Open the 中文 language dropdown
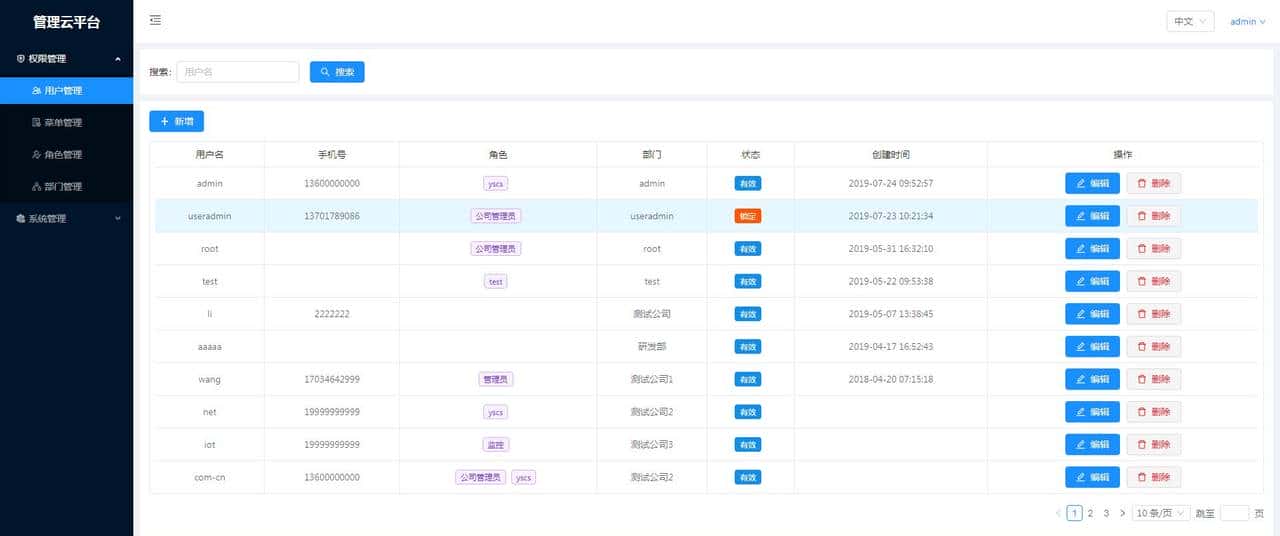The width and height of the screenshot is (1280, 536). point(1190,21)
